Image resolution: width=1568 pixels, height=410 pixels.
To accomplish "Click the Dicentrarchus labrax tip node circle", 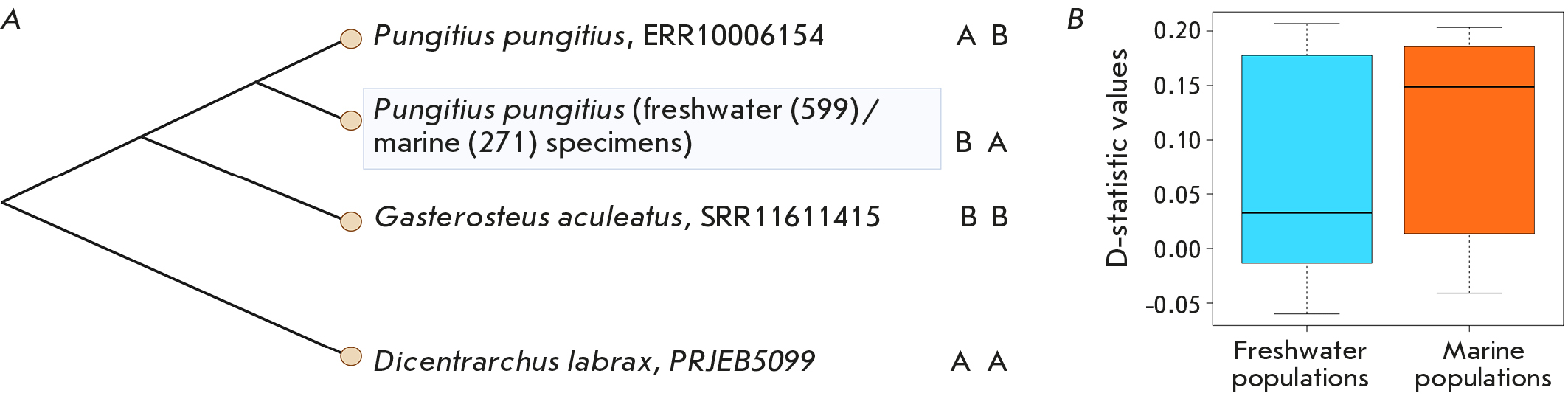I will click(x=350, y=357).
